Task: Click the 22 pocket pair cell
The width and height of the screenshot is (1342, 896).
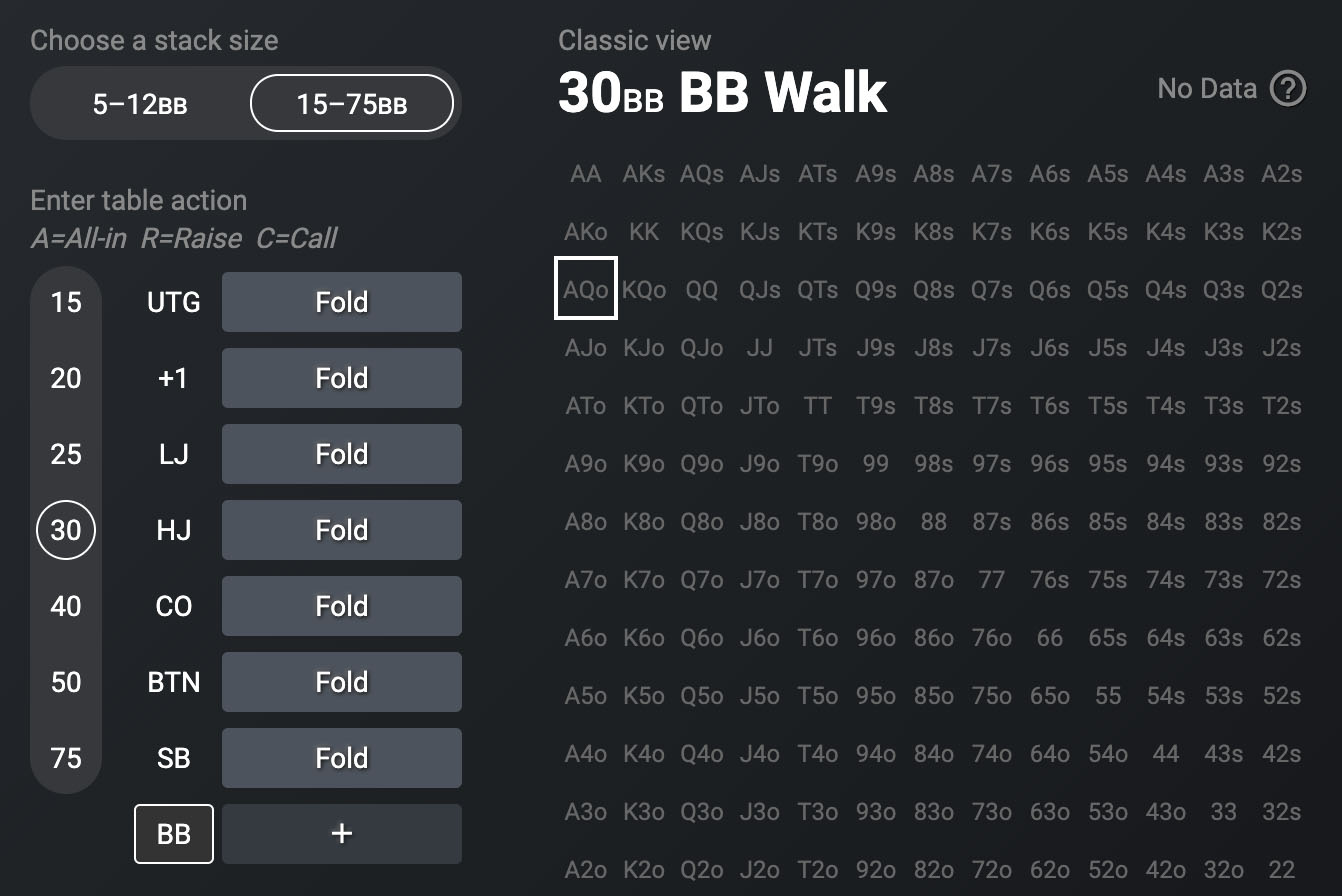Action: point(1281,870)
